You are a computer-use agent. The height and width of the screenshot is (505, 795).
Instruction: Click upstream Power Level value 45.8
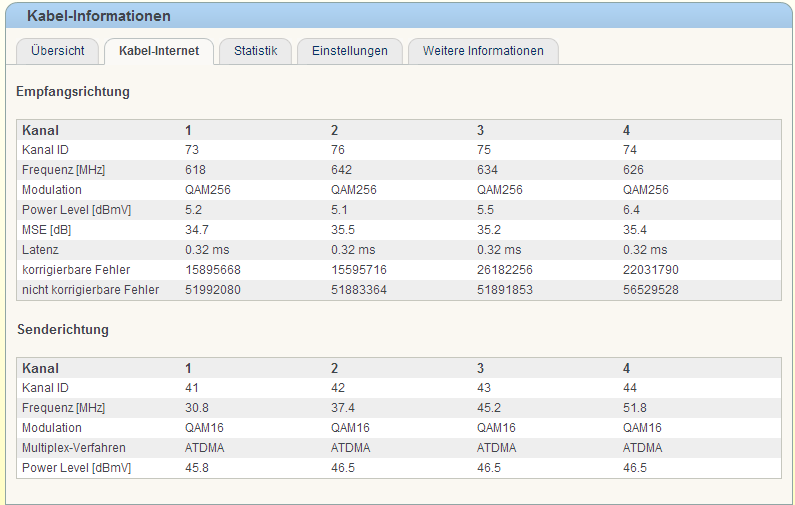[x=197, y=468]
